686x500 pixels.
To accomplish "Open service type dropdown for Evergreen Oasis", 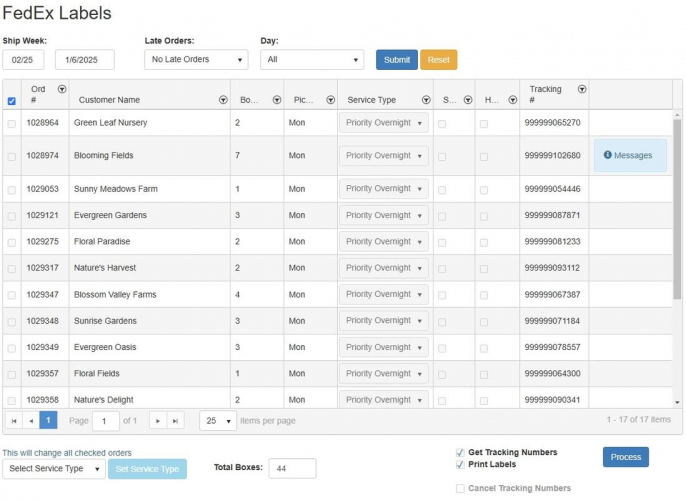I will tap(384, 347).
